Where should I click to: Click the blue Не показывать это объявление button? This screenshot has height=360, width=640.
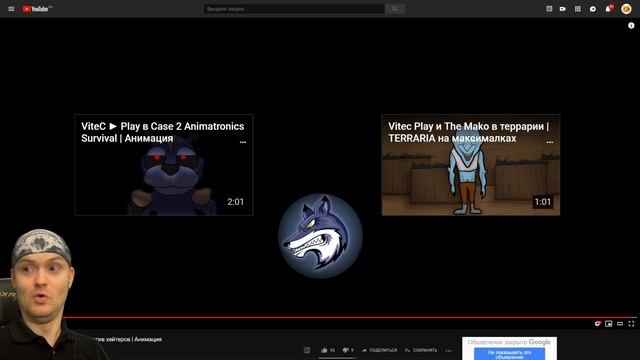tap(509, 354)
